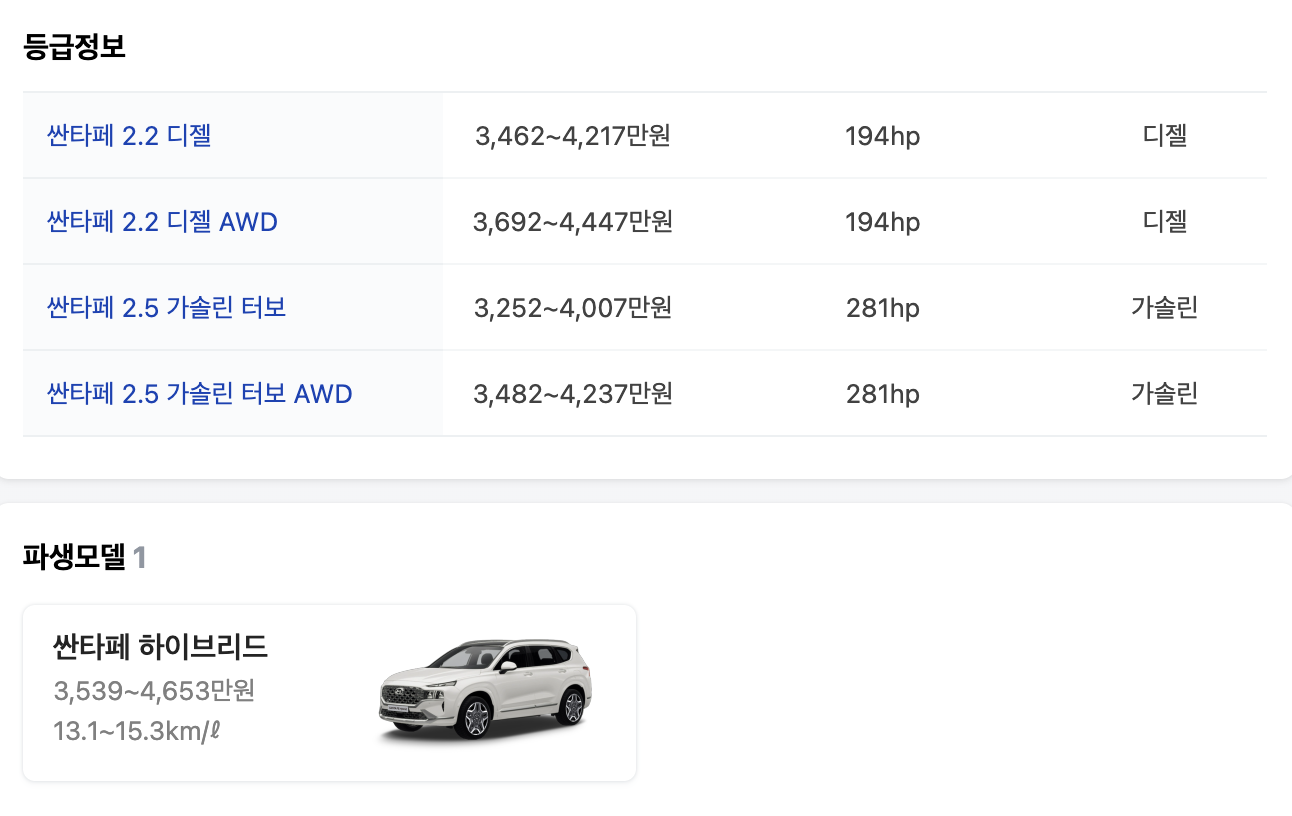Click 194hp in the 2.2 디젤 AWD row
The height and width of the screenshot is (816, 1292).
pyautogui.click(x=883, y=222)
